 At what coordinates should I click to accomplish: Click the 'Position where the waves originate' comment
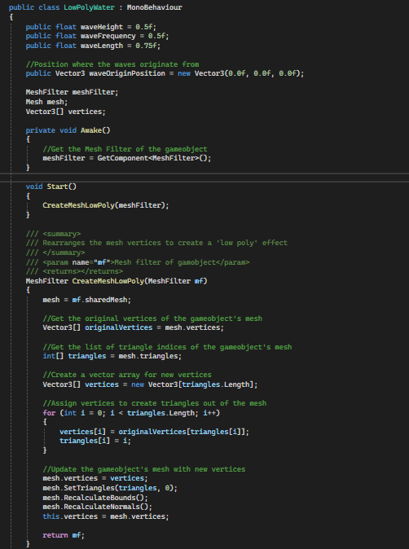(112, 64)
